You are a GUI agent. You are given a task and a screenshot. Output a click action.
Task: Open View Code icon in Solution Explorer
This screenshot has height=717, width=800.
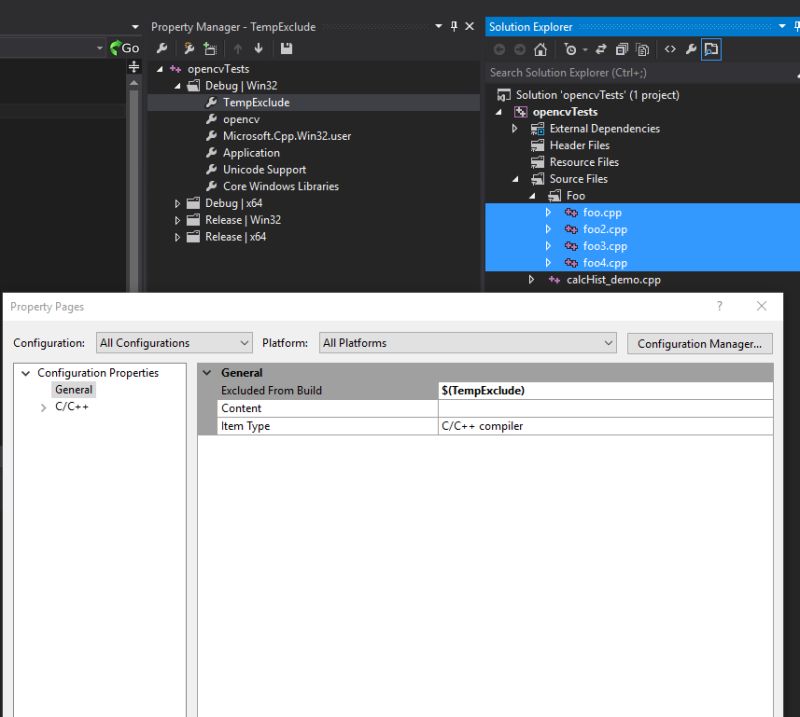click(x=670, y=48)
